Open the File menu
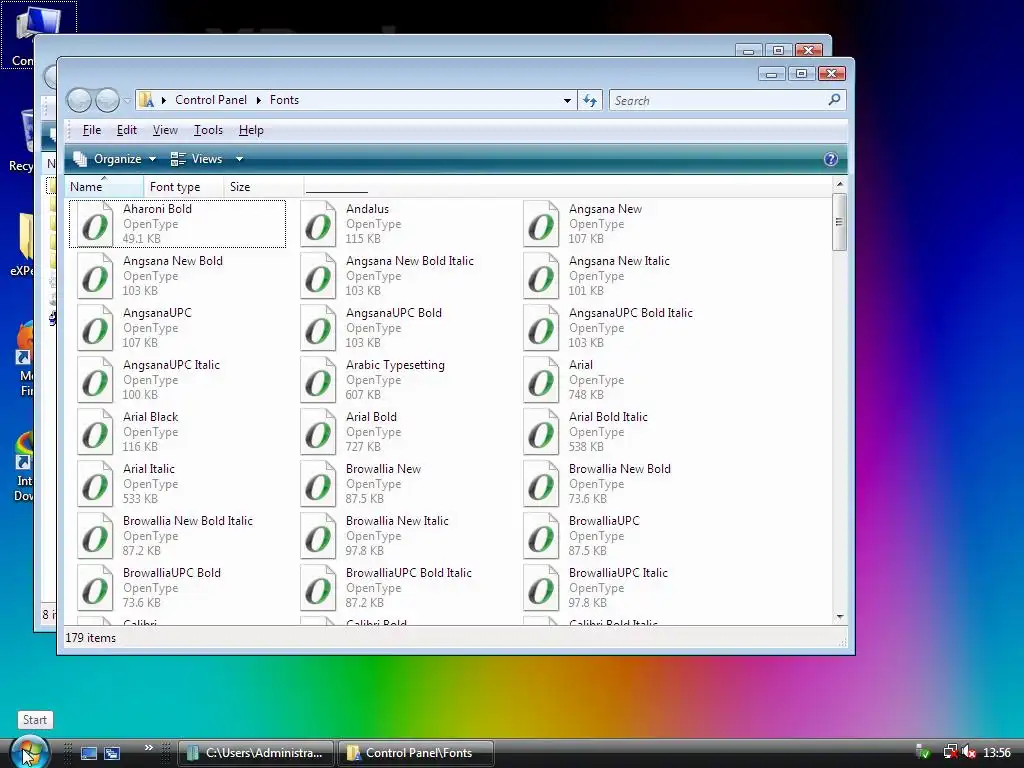Image resolution: width=1024 pixels, height=768 pixels. [91, 130]
